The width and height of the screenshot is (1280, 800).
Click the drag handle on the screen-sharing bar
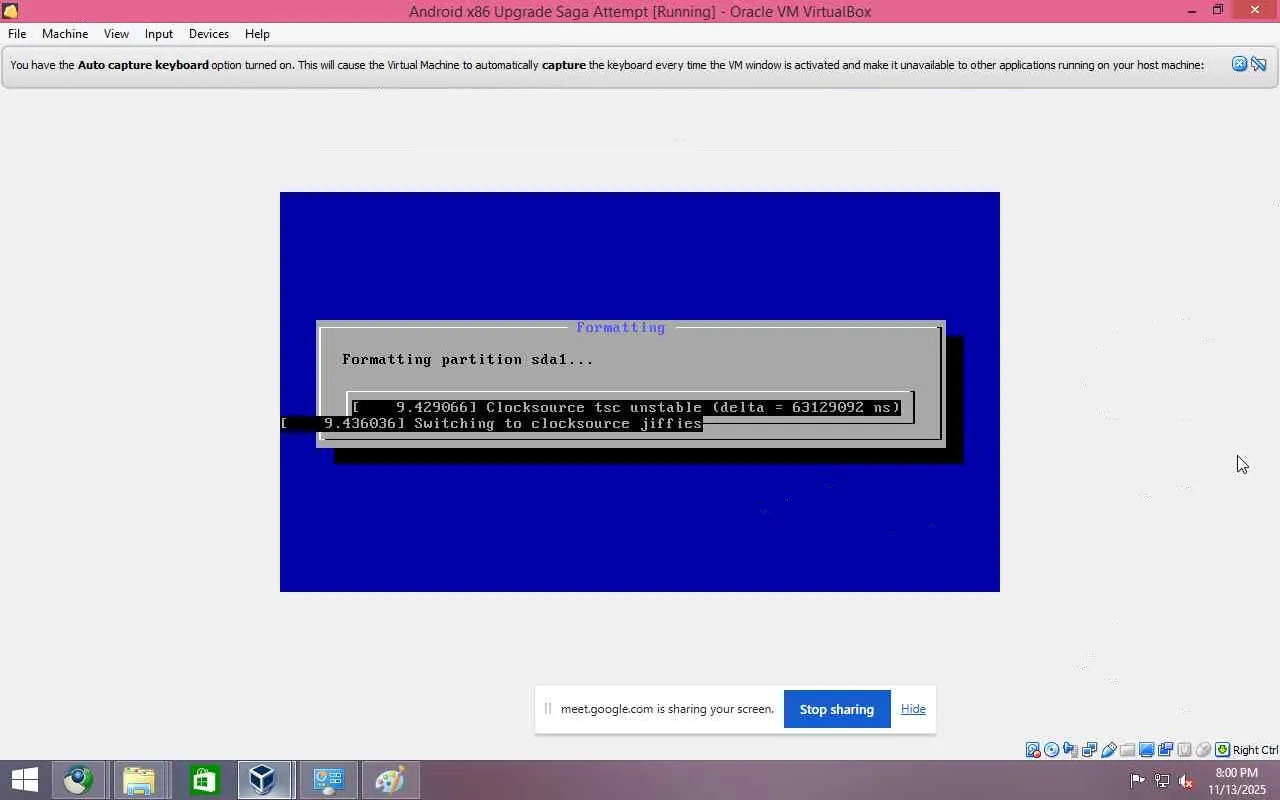pos(548,709)
